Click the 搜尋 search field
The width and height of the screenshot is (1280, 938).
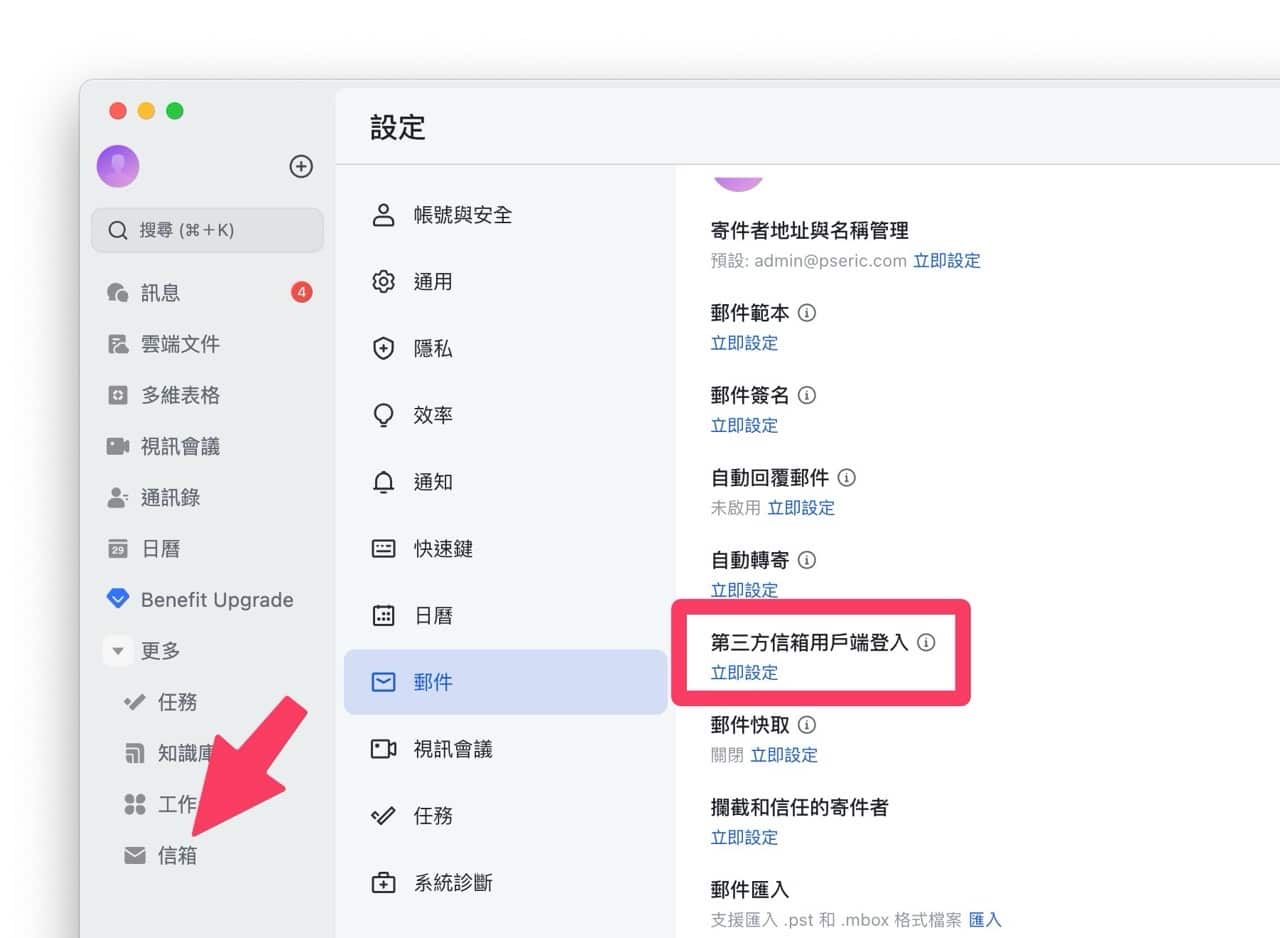[207, 230]
